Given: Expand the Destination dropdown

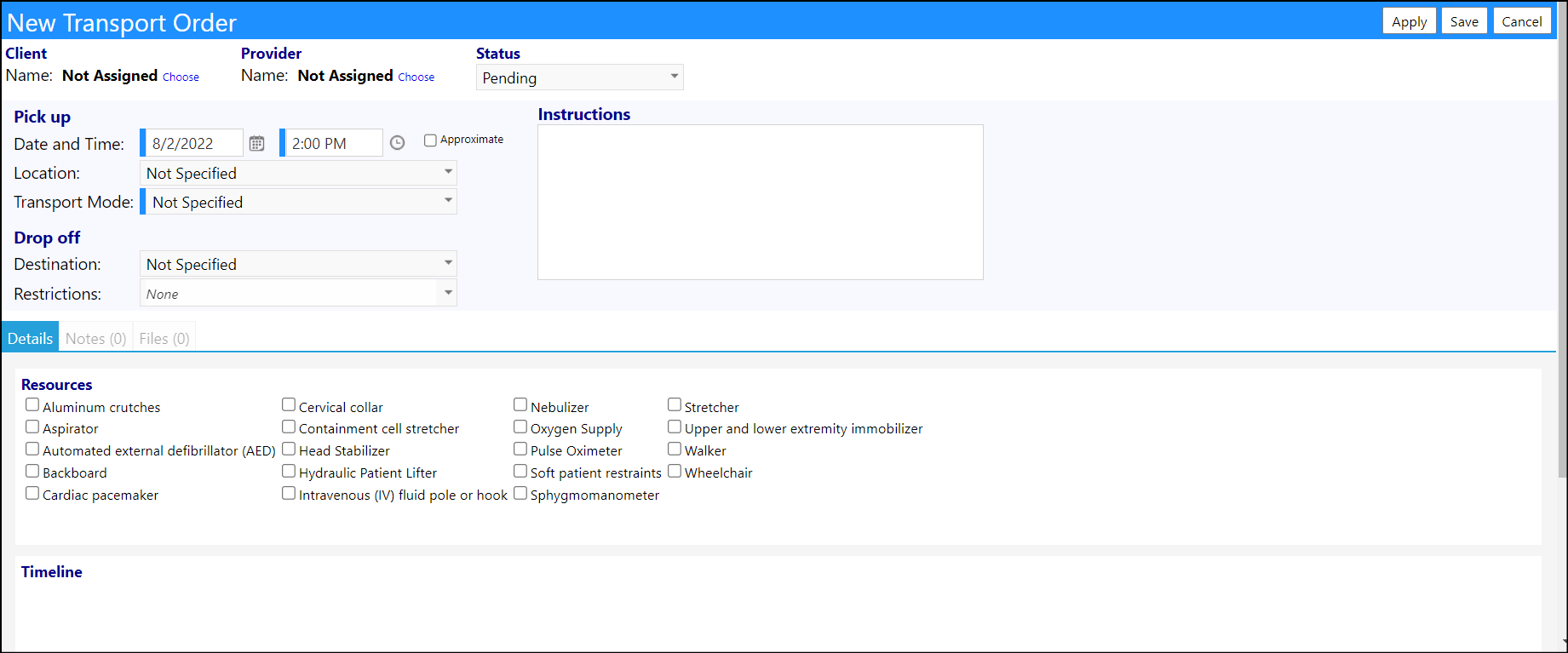Looking at the screenshot, I should pos(298,264).
